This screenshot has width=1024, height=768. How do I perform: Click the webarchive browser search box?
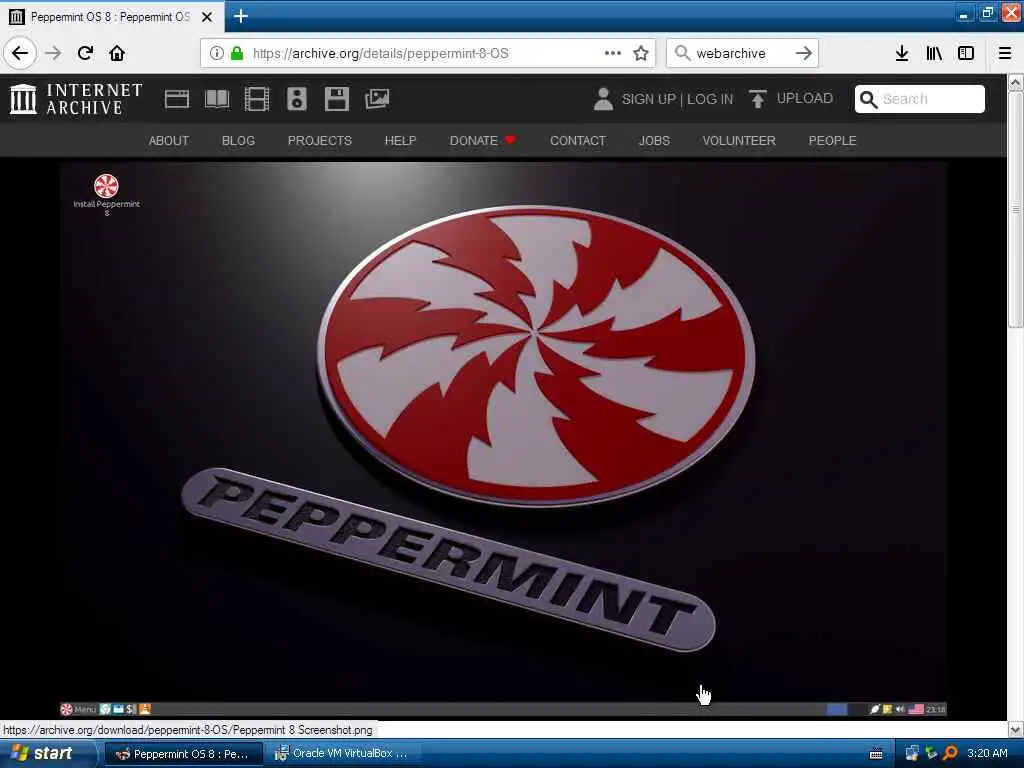[743, 53]
